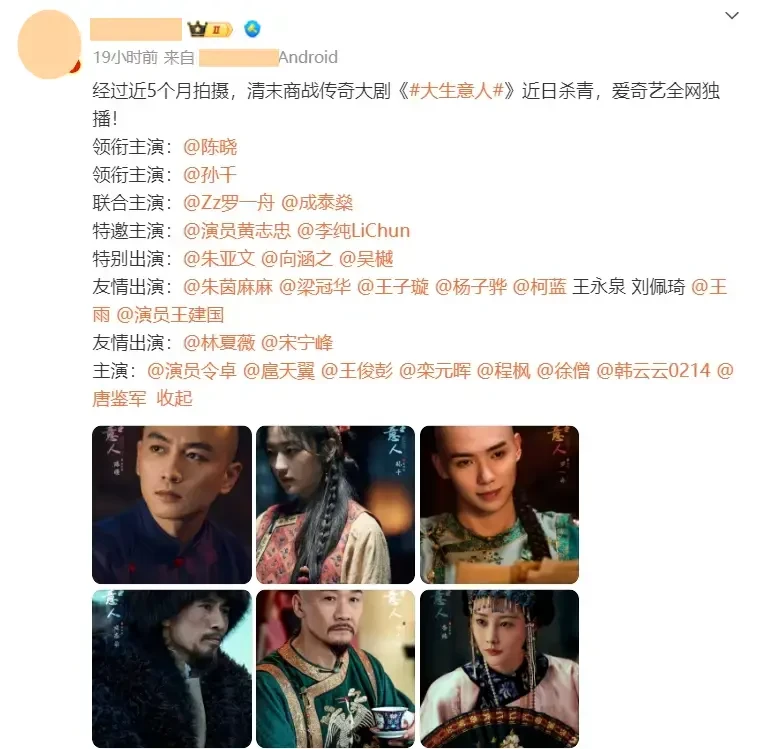This screenshot has width=759, height=749.
Task: Open the poster's round profile avatar
Action: pyautogui.click(x=49, y=45)
